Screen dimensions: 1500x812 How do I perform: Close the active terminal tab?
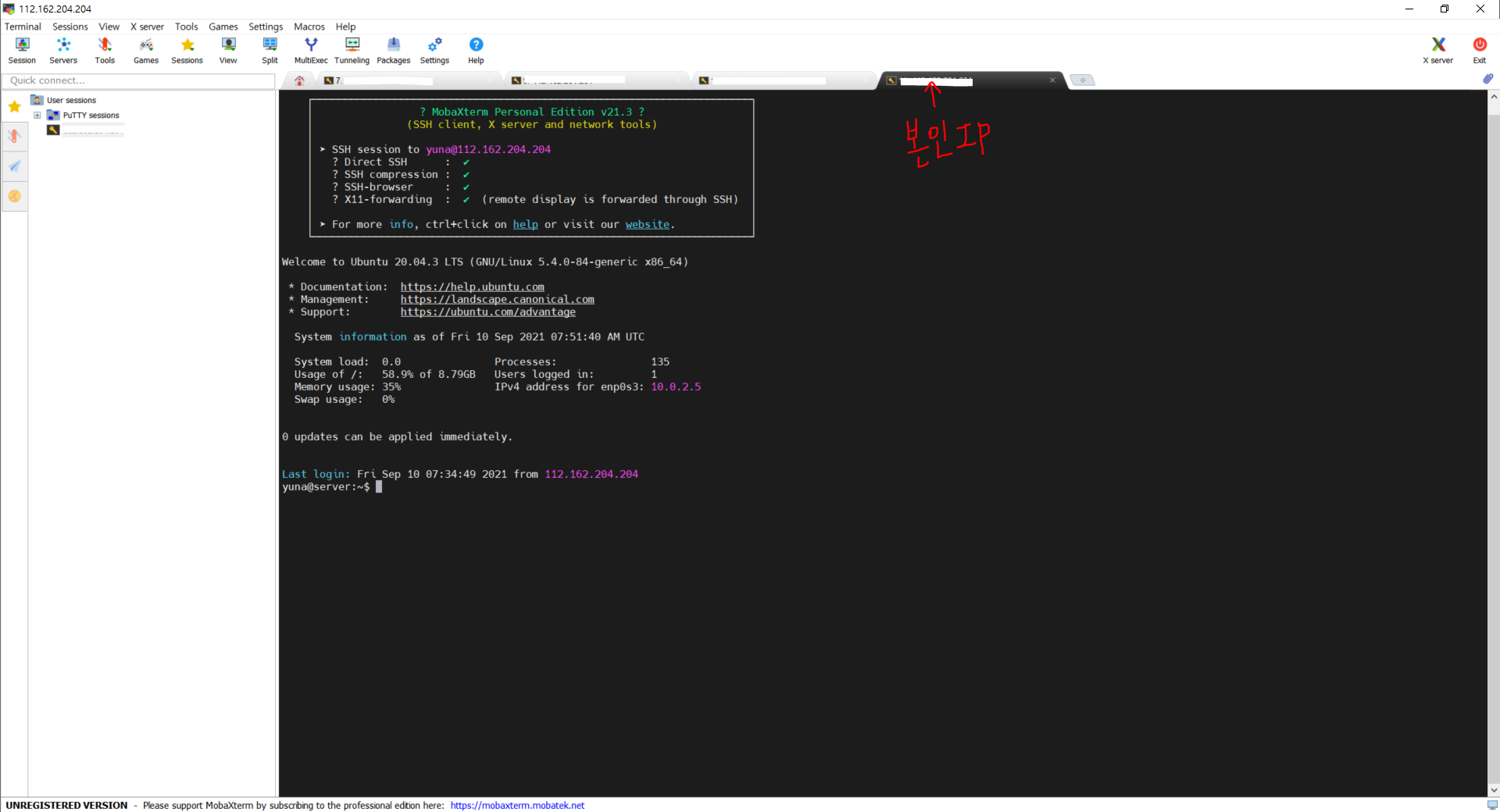(x=1052, y=80)
